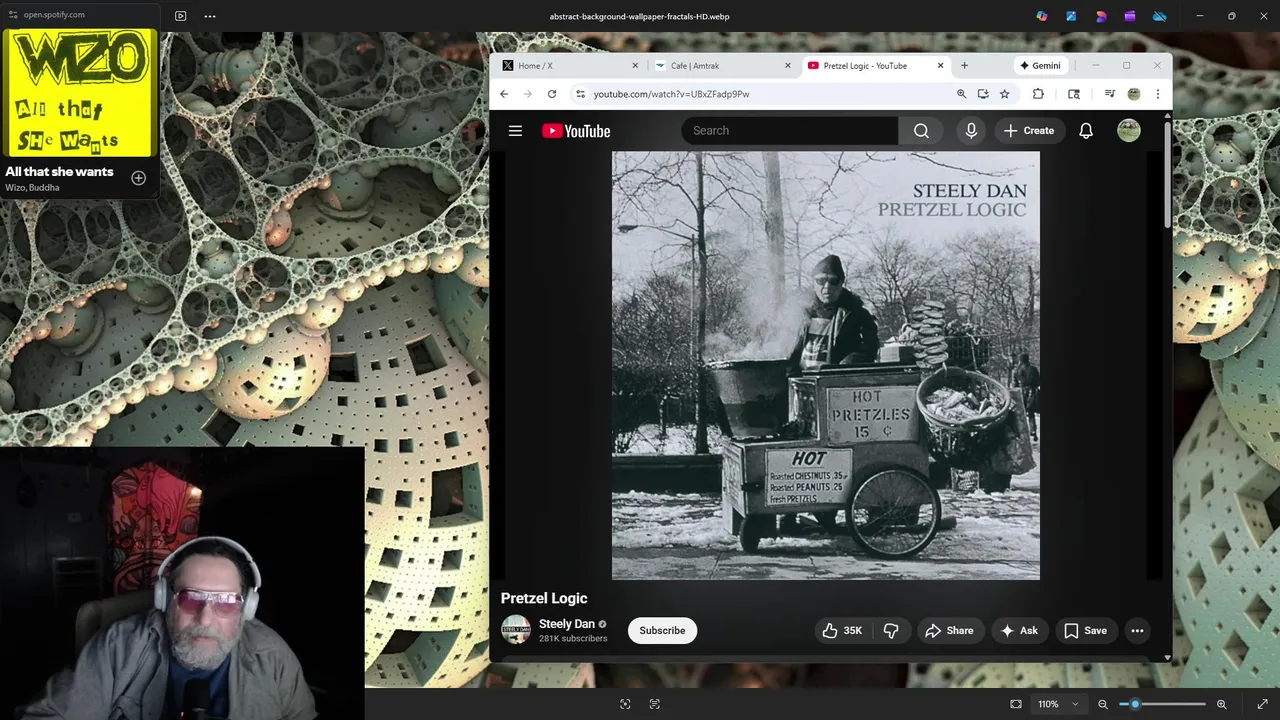This screenshot has width=1280, height=720.
Task: Click the Pretzel Logic video title text
Action: 544,598
